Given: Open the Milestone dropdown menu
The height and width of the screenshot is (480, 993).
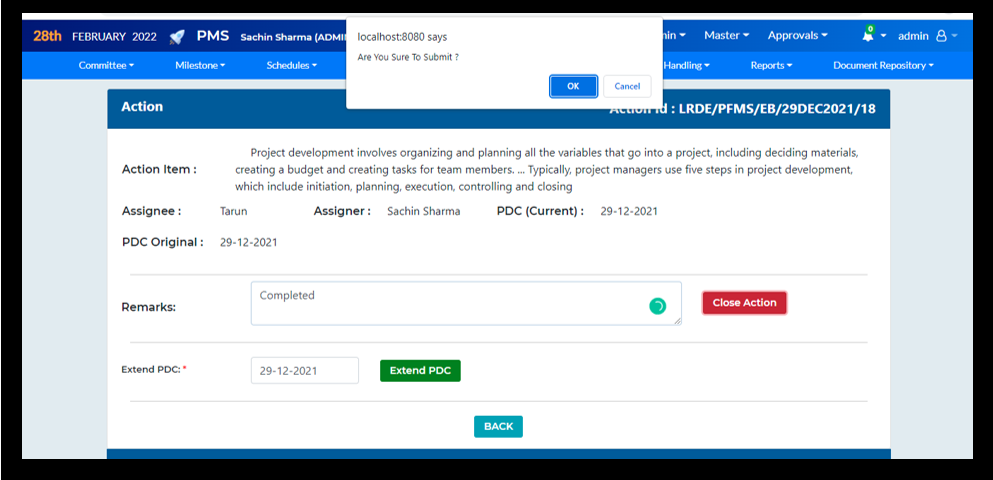Looking at the screenshot, I should (200, 65).
